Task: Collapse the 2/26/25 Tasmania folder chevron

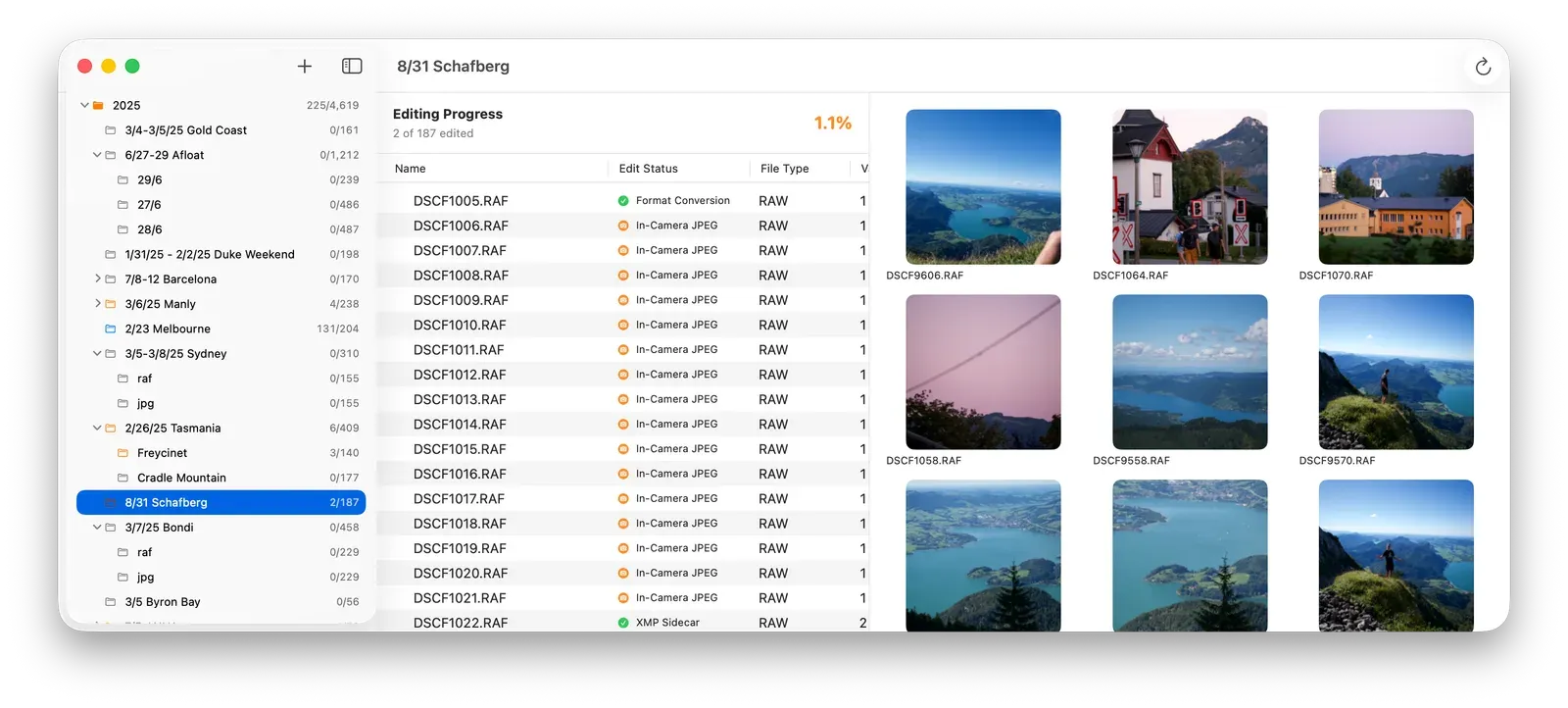Action: [97, 429]
